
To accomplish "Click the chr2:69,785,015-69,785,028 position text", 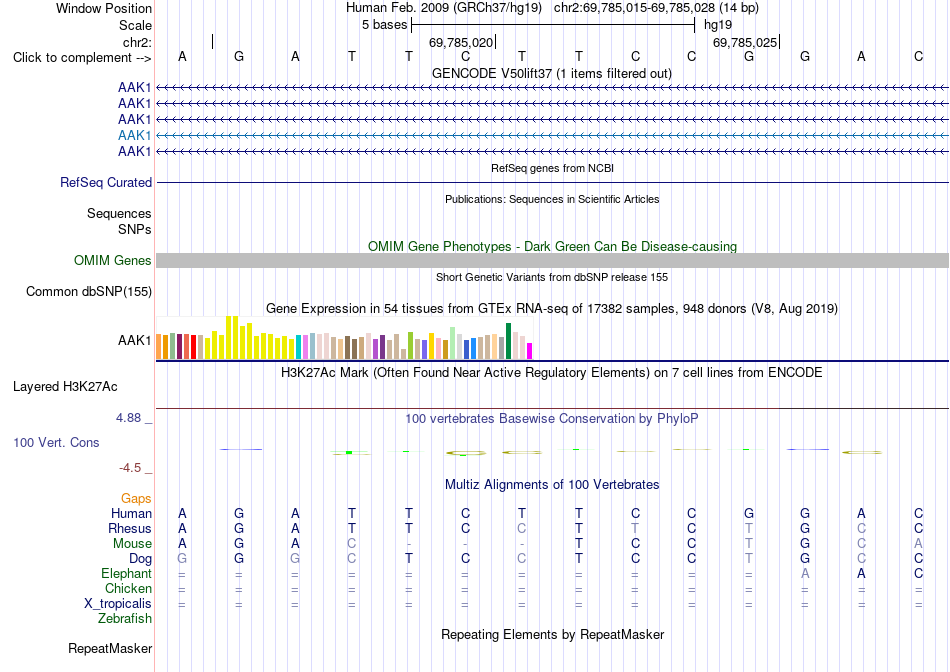I will [x=634, y=8].
